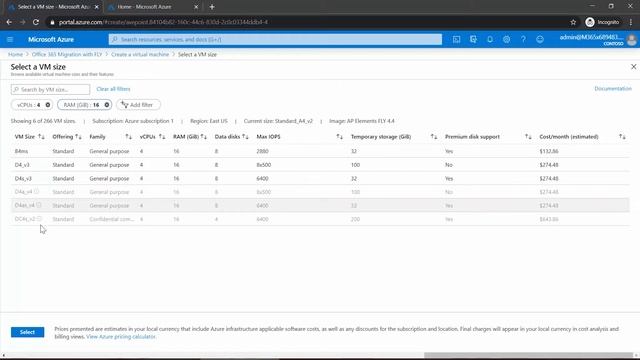
Task: Focus the Search by VM size box
Action: (50, 89)
